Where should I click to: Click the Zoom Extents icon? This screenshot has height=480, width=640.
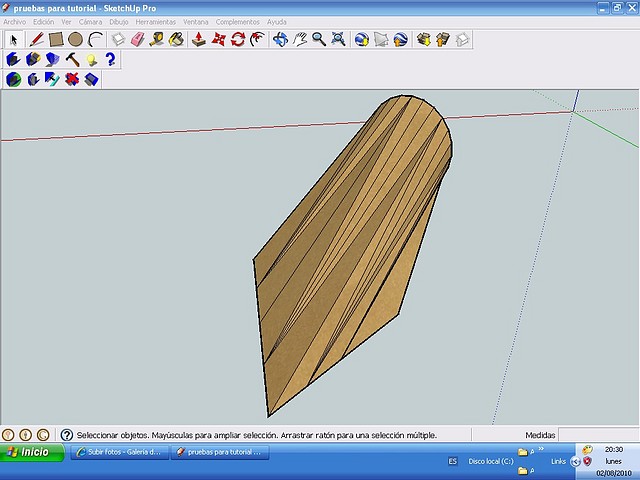click(339, 40)
